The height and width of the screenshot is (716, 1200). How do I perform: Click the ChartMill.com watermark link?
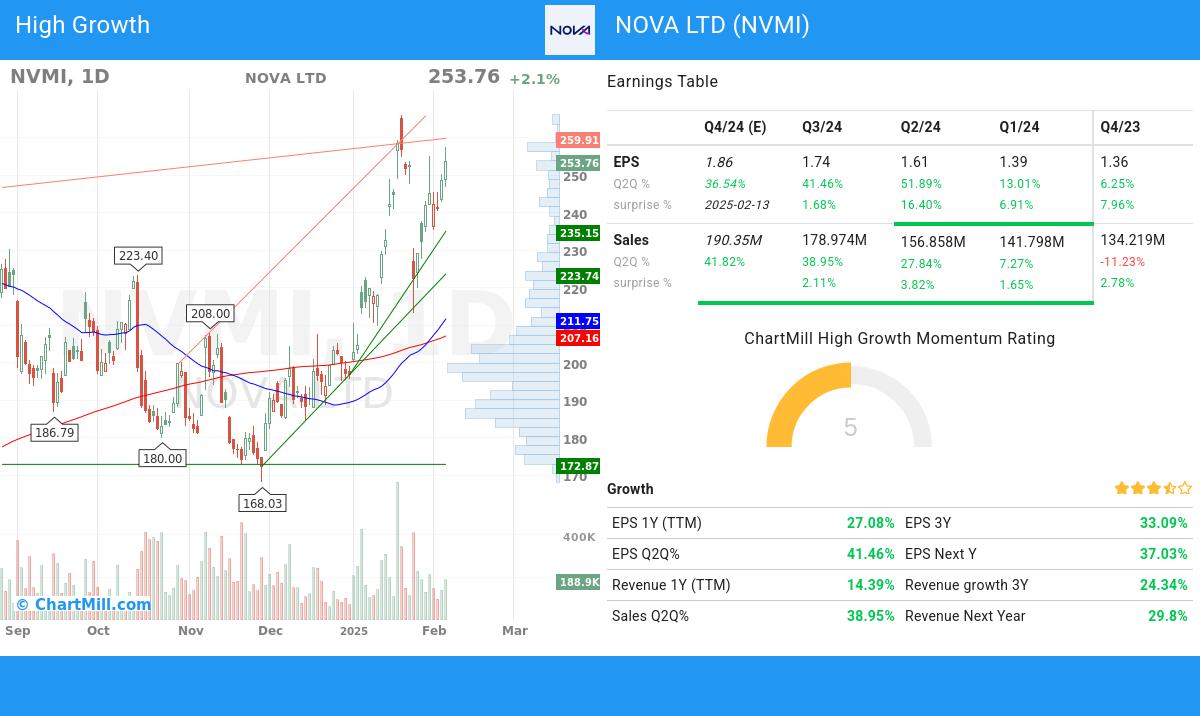[84, 604]
